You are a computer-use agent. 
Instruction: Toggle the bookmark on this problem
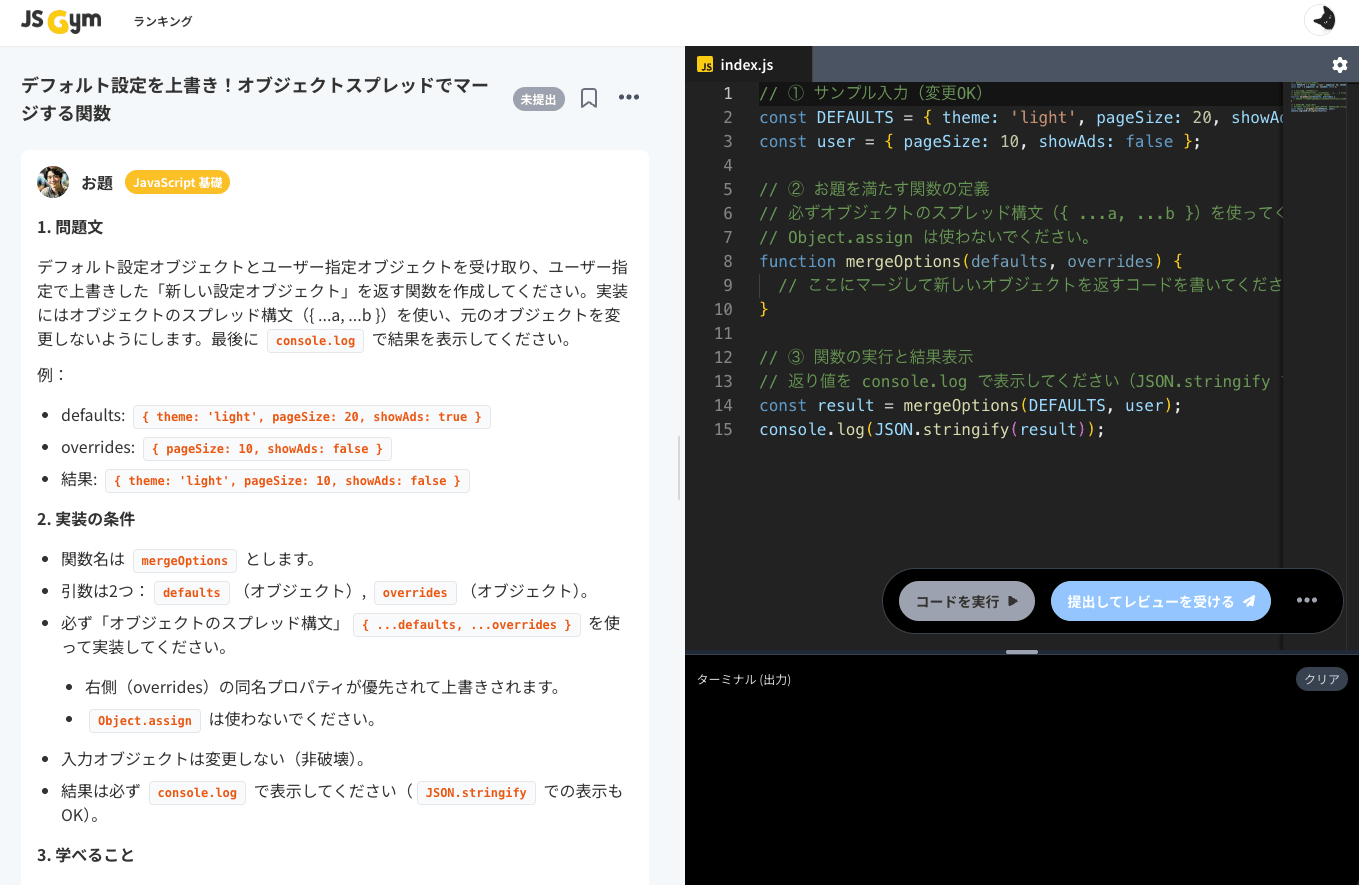click(x=588, y=97)
